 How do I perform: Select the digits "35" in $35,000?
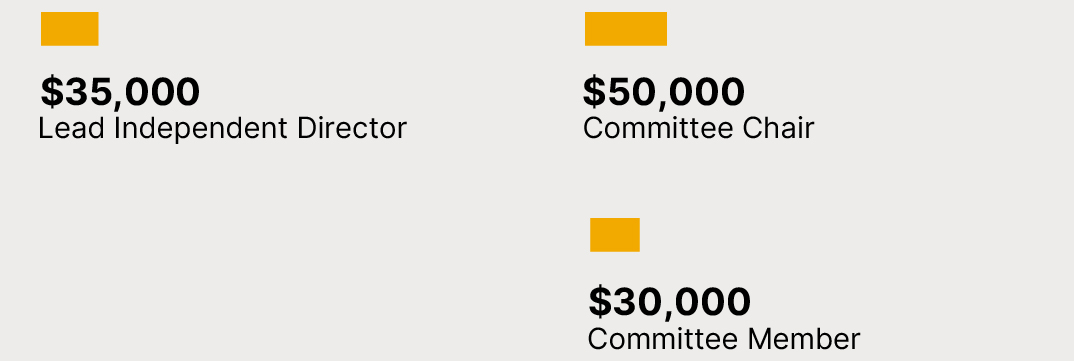click(86, 92)
